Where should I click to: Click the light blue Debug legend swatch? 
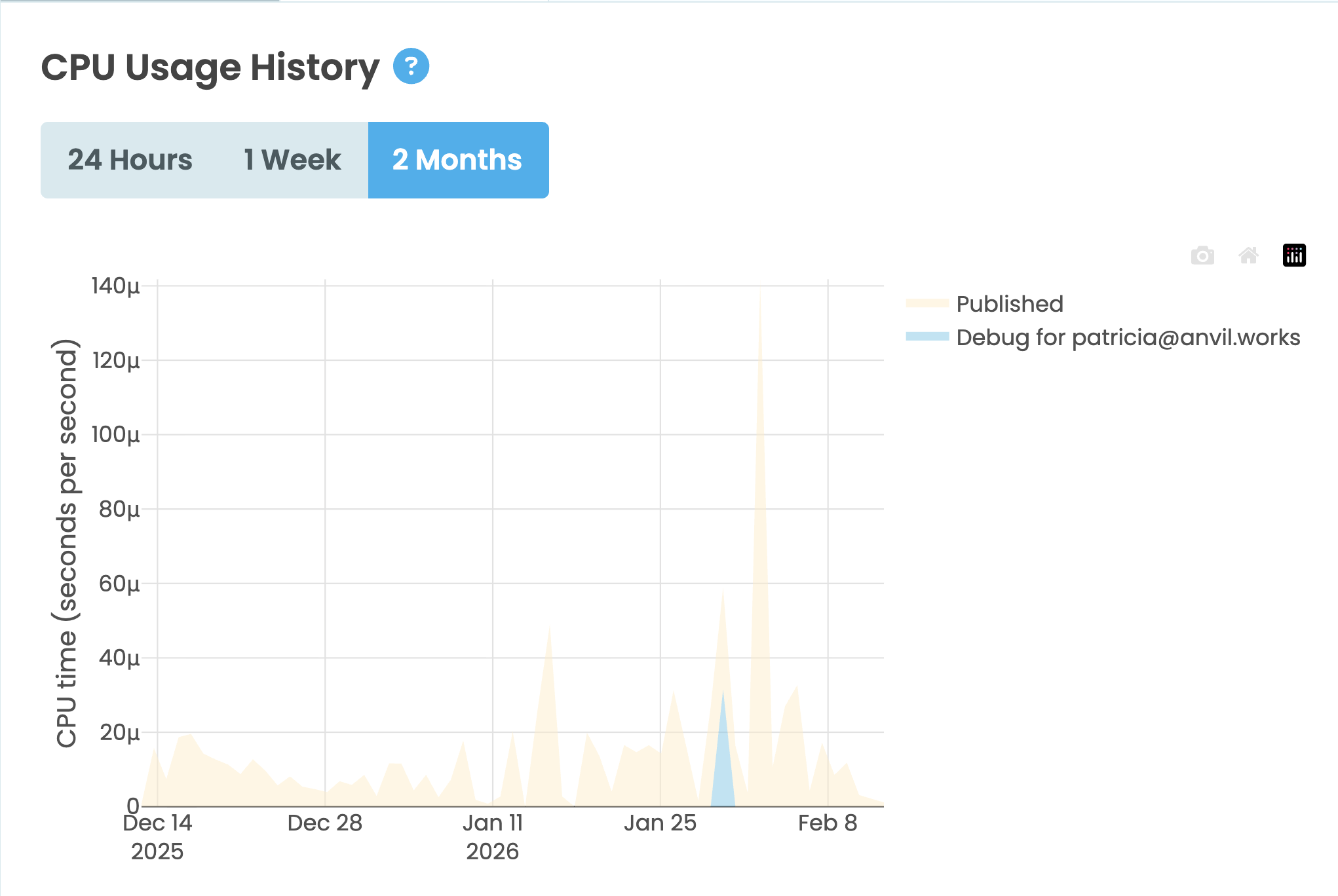[x=927, y=337]
